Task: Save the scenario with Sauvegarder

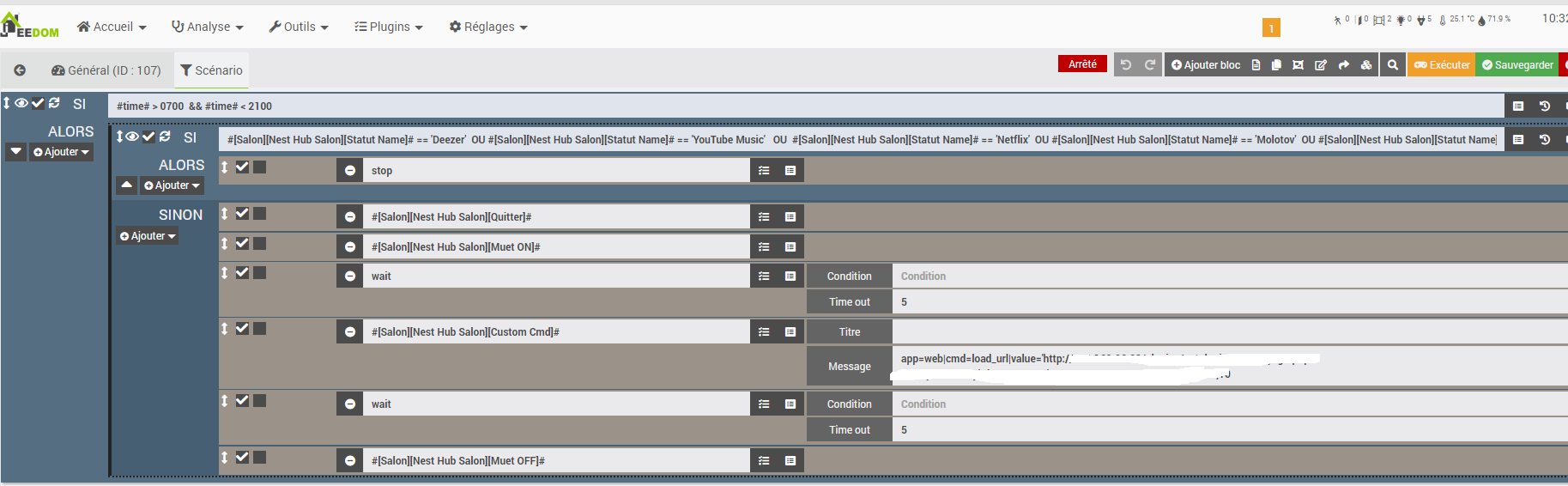Action: (x=1517, y=64)
